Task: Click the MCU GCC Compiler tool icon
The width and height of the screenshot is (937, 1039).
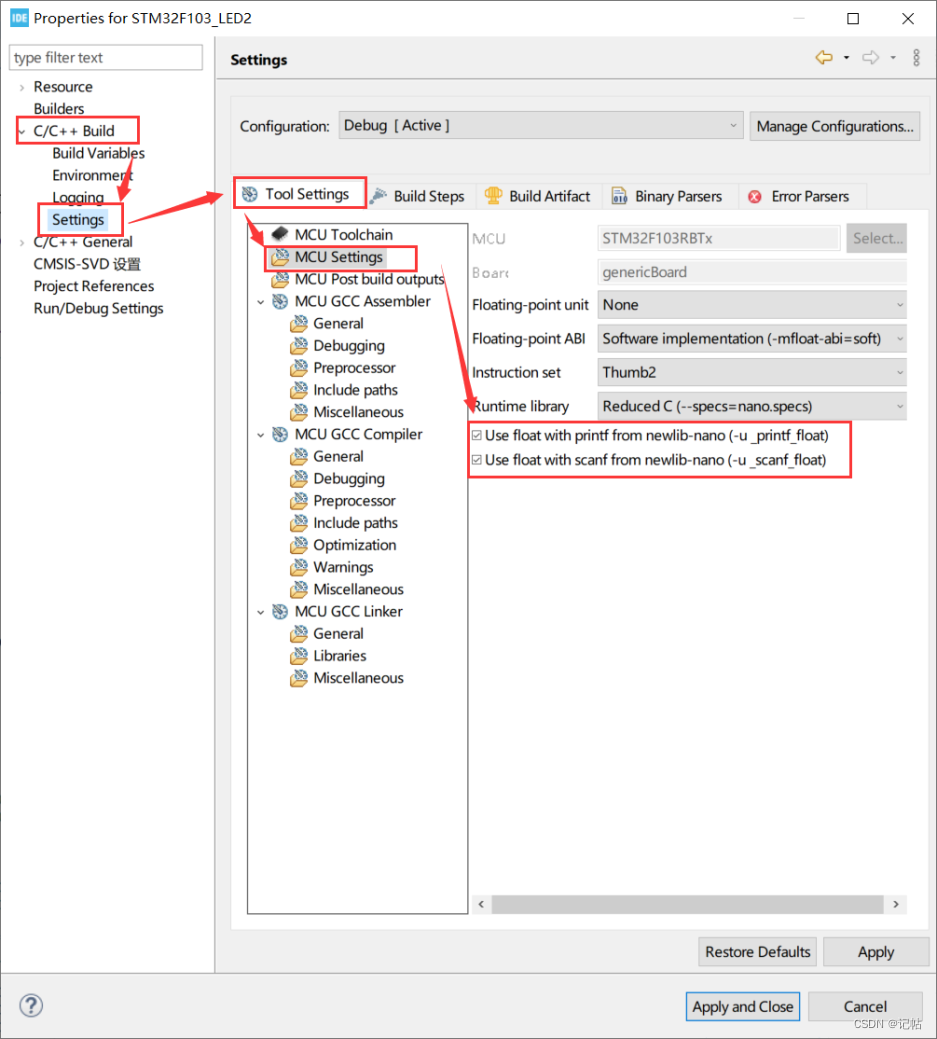Action: (280, 434)
